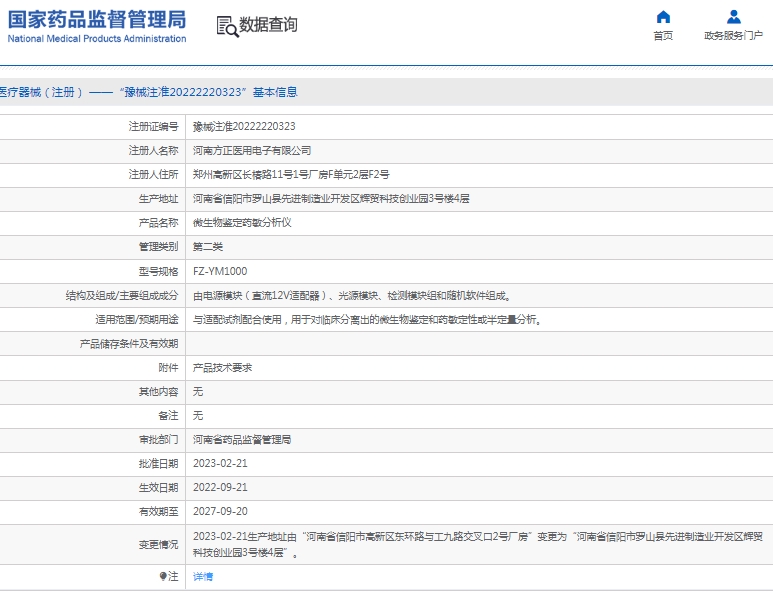The height and width of the screenshot is (597, 773).
Task: Select expiry date 2027-09-20
Action: [220, 511]
